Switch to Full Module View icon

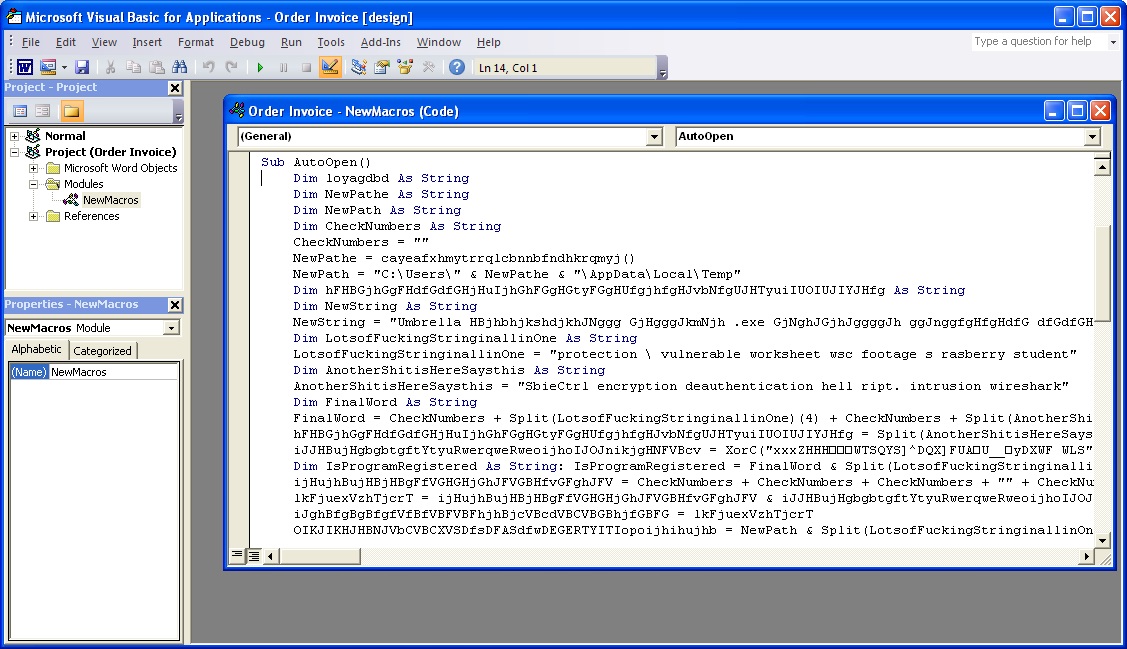pos(254,556)
